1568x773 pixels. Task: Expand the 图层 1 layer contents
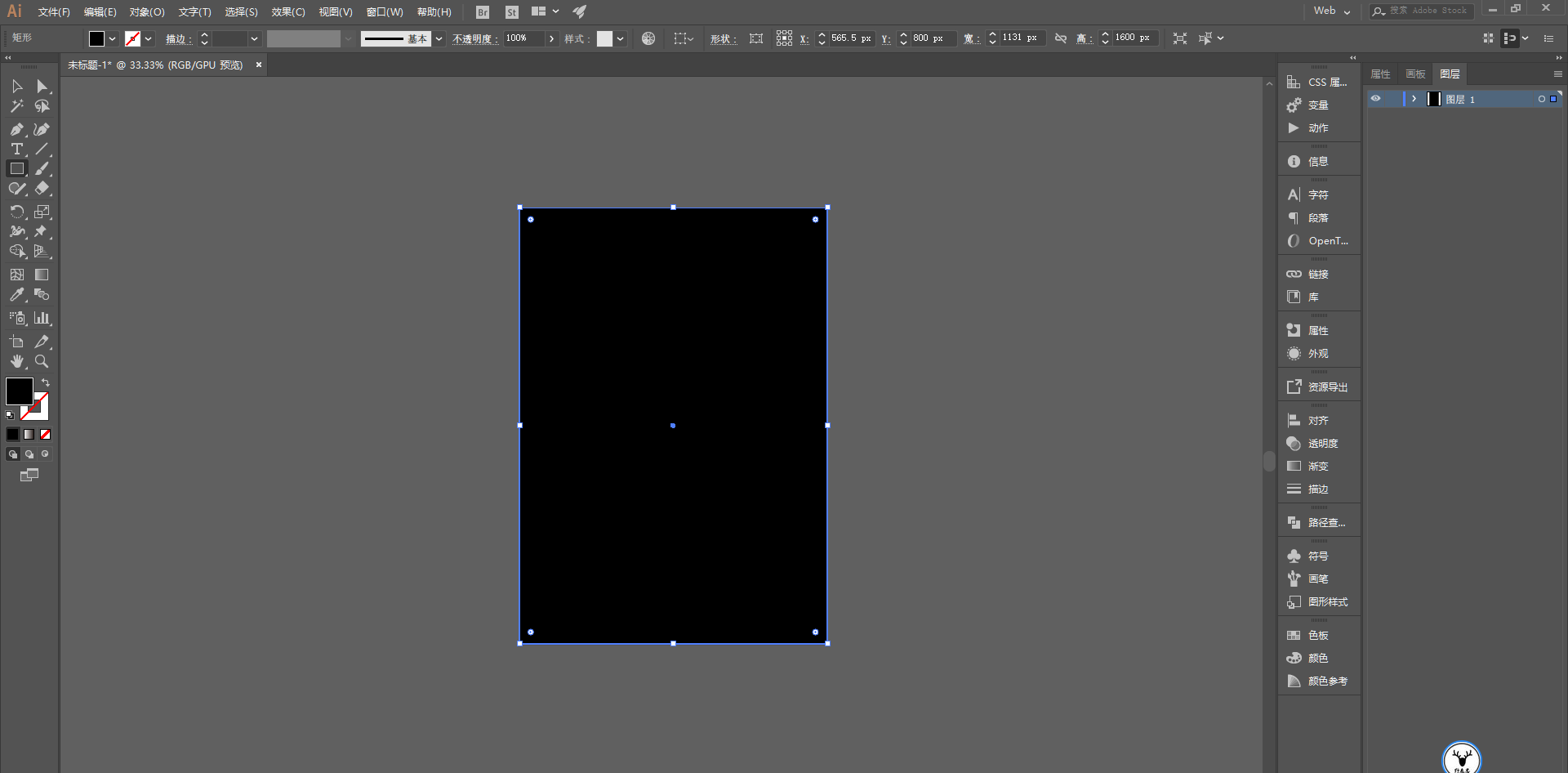pos(1414,99)
